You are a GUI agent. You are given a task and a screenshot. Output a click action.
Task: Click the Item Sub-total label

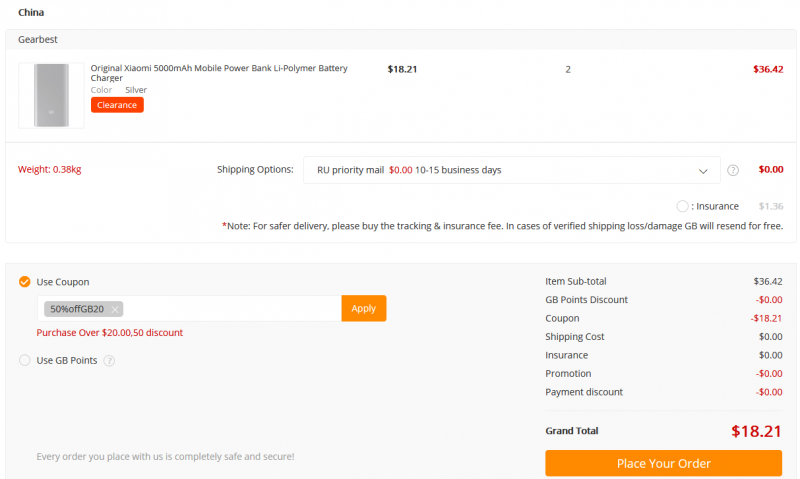tap(576, 281)
